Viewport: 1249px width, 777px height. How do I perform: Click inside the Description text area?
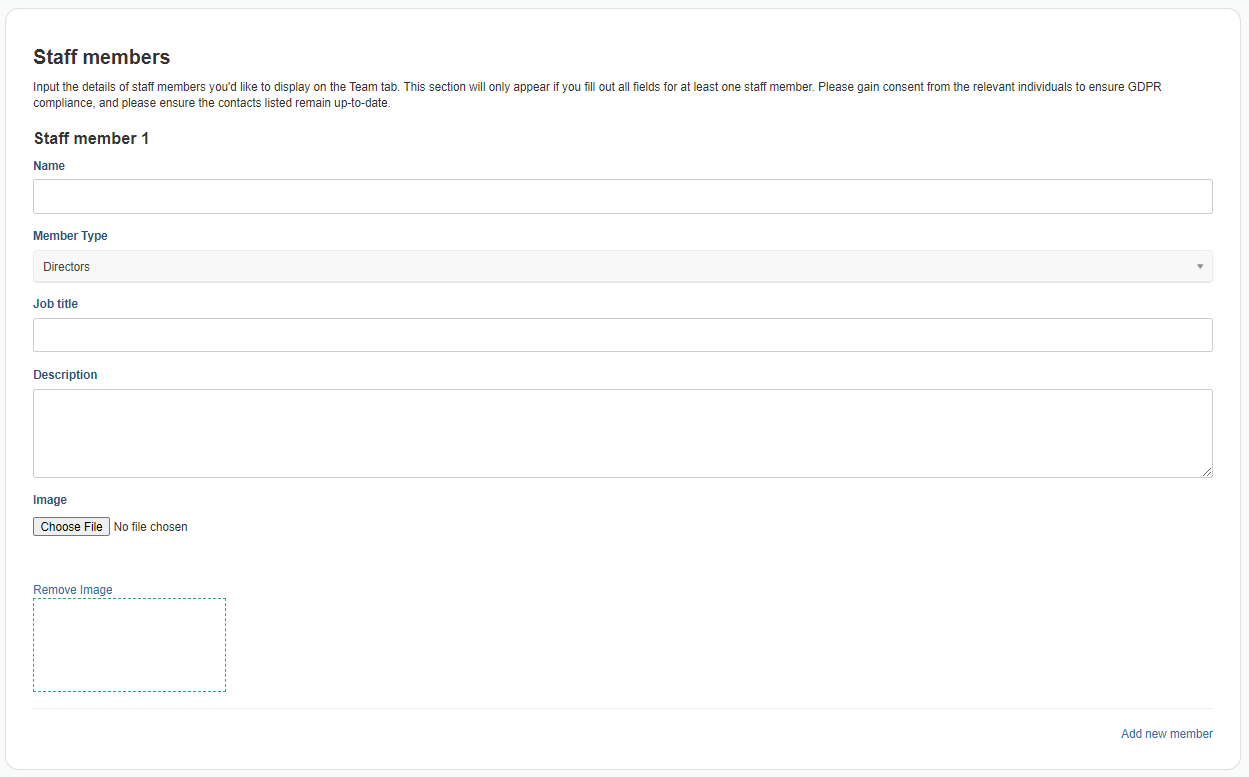[622, 433]
